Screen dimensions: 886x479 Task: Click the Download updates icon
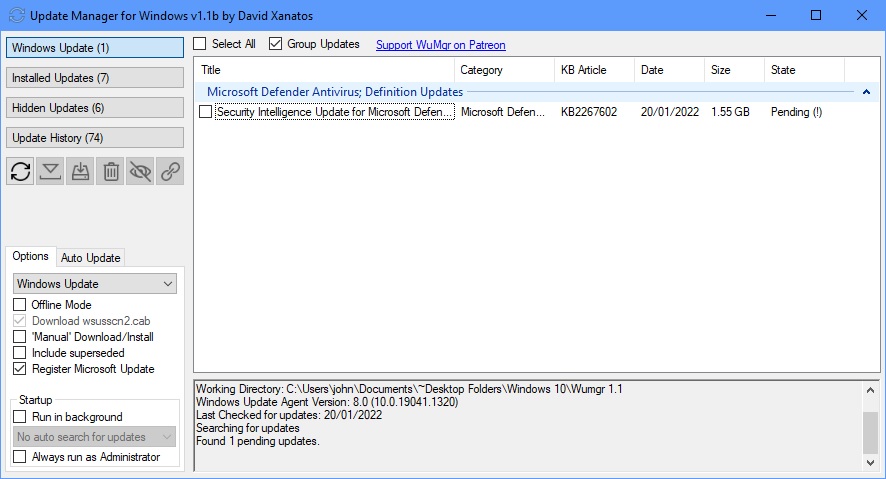click(x=50, y=171)
